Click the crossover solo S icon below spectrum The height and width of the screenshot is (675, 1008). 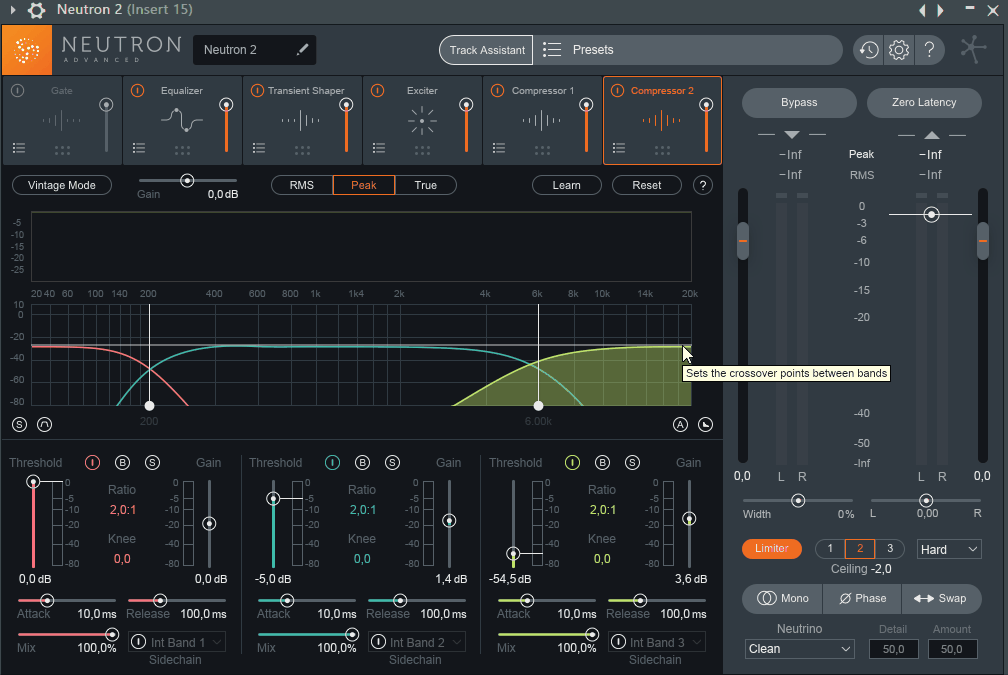[19, 424]
